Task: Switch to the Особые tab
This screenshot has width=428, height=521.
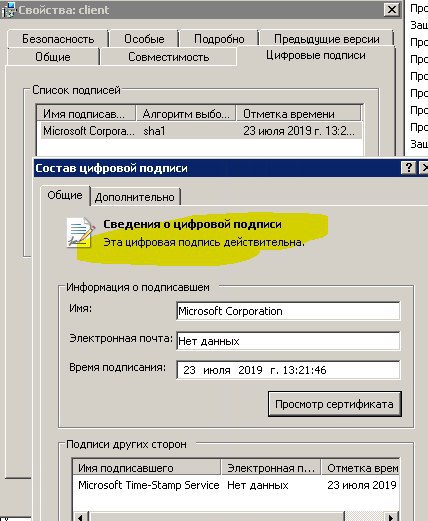Action: (144, 39)
